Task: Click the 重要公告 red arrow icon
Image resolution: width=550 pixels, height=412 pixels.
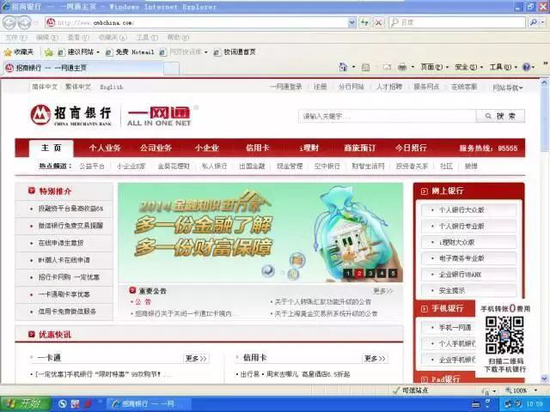Action: coord(133,290)
